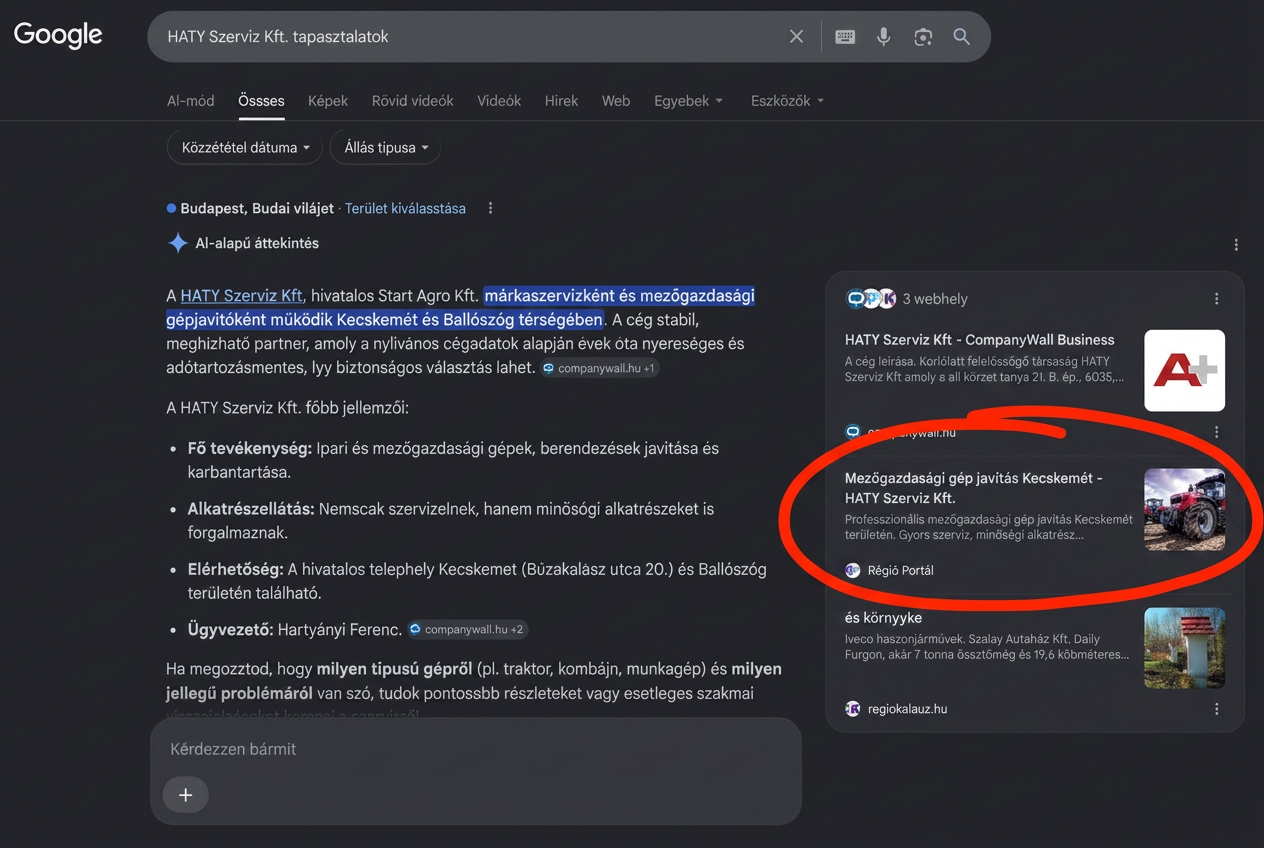Click the Fő tevékenység bullet text

coord(453,460)
